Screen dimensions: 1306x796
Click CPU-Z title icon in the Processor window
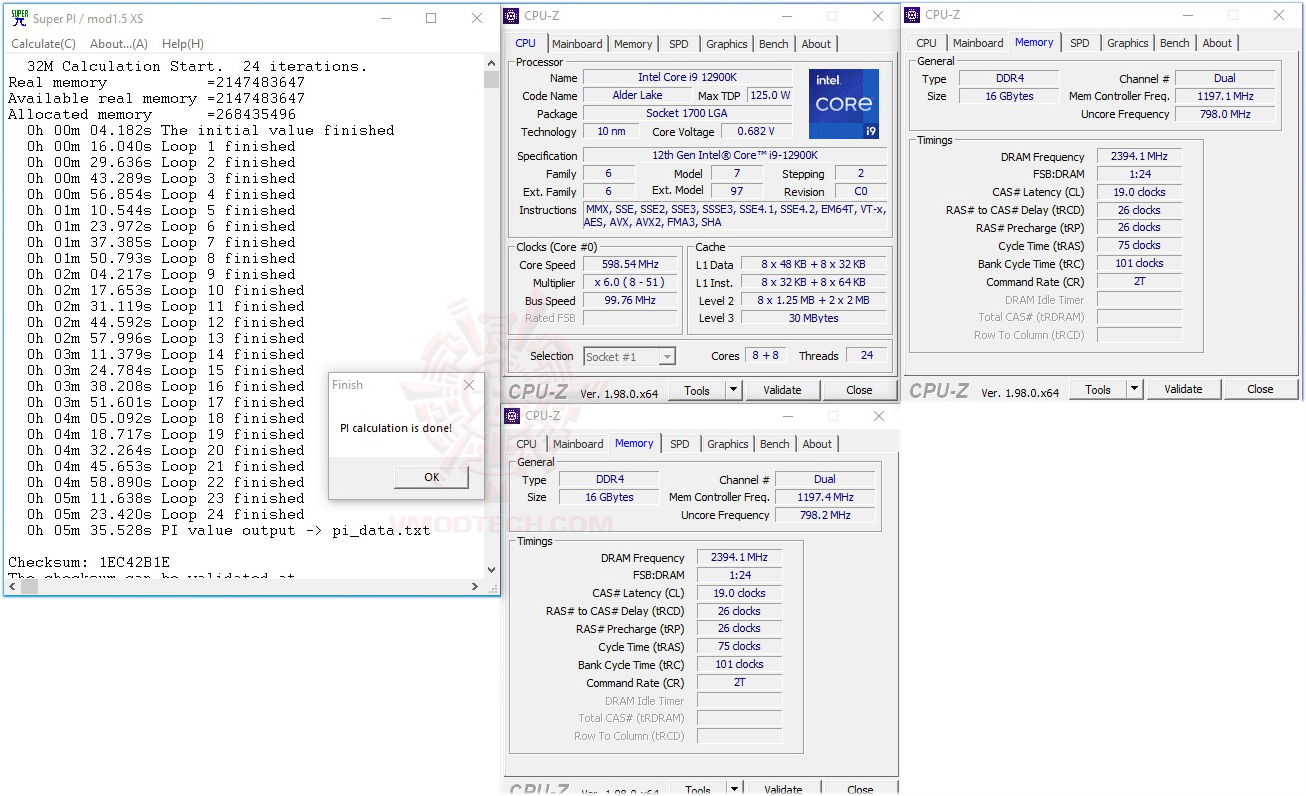click(512, 16)
